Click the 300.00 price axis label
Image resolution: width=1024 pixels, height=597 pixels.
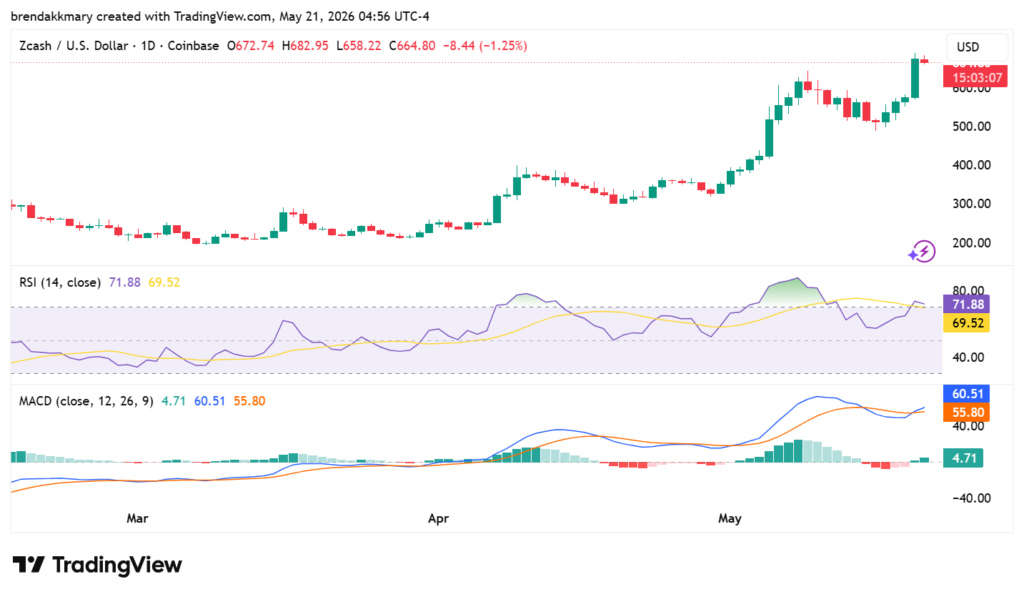click(x=972, y=203)
